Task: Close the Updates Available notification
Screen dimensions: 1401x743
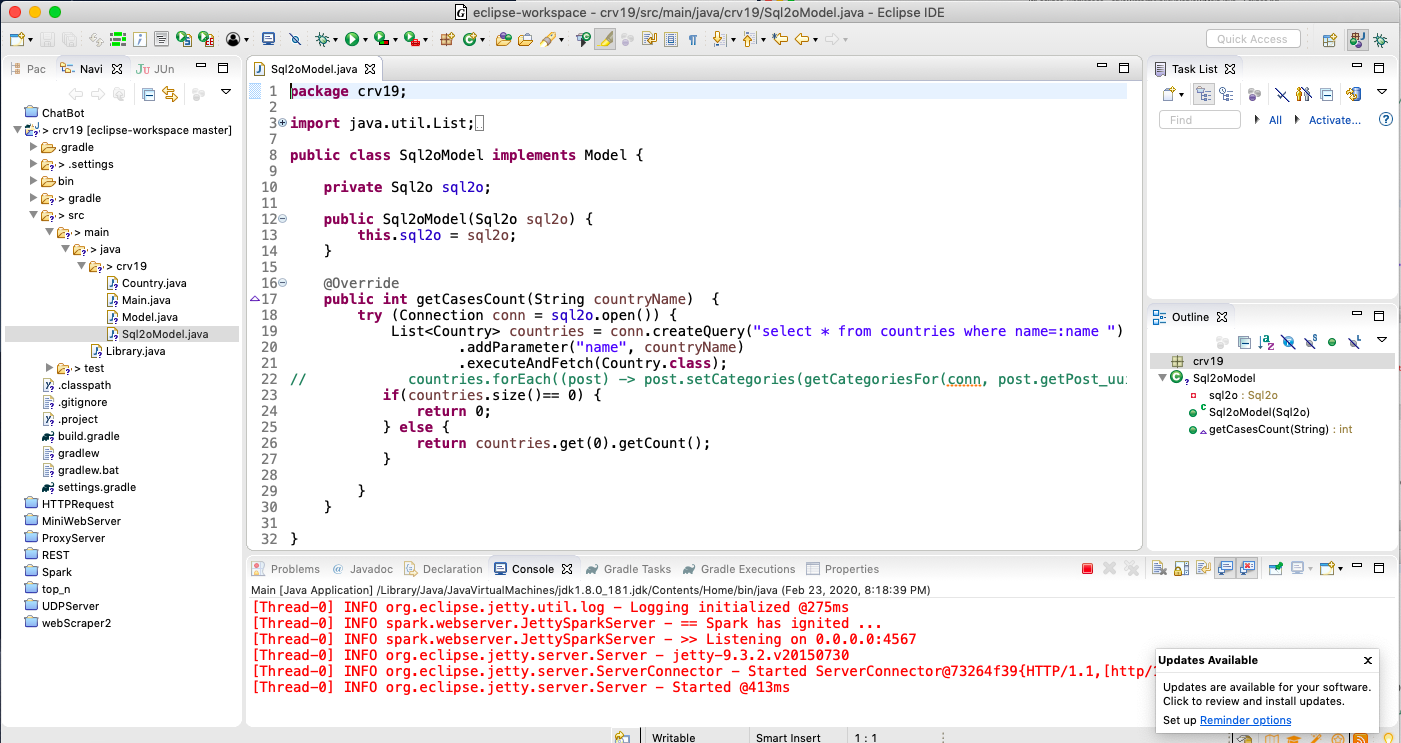Action: point(1368,660)
